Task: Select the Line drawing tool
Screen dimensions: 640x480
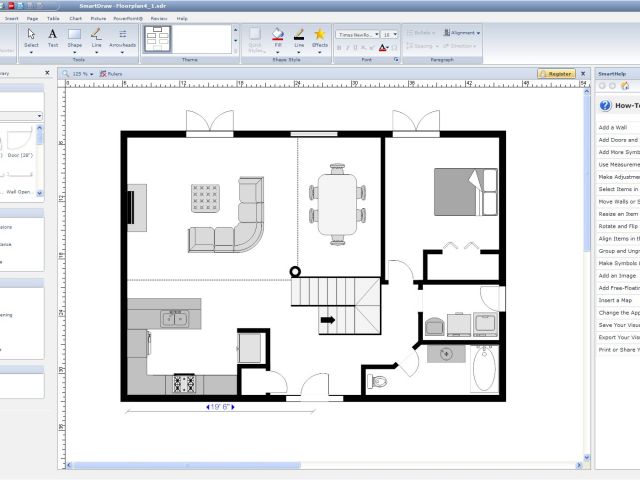Action: [97, 37]
